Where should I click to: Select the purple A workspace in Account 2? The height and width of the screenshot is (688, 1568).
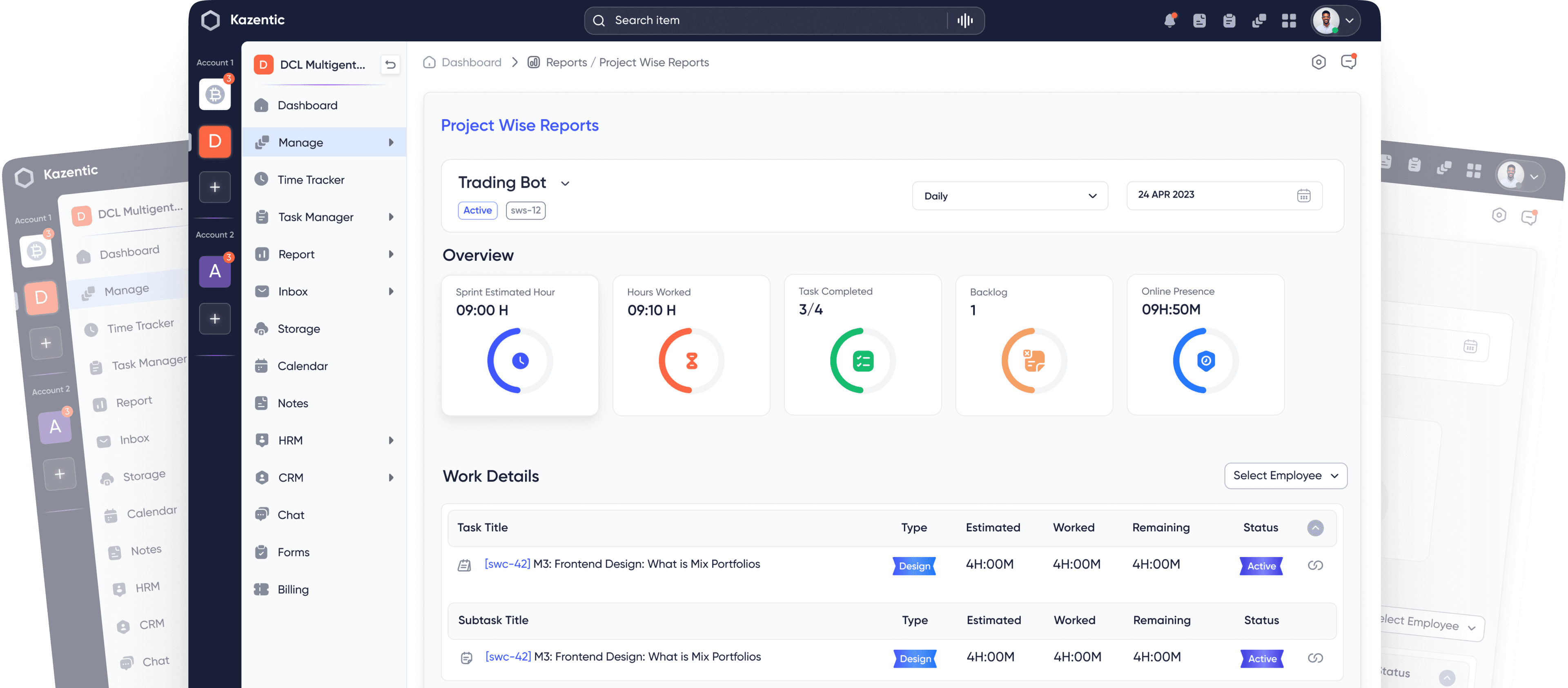click(x=215, y=271)
